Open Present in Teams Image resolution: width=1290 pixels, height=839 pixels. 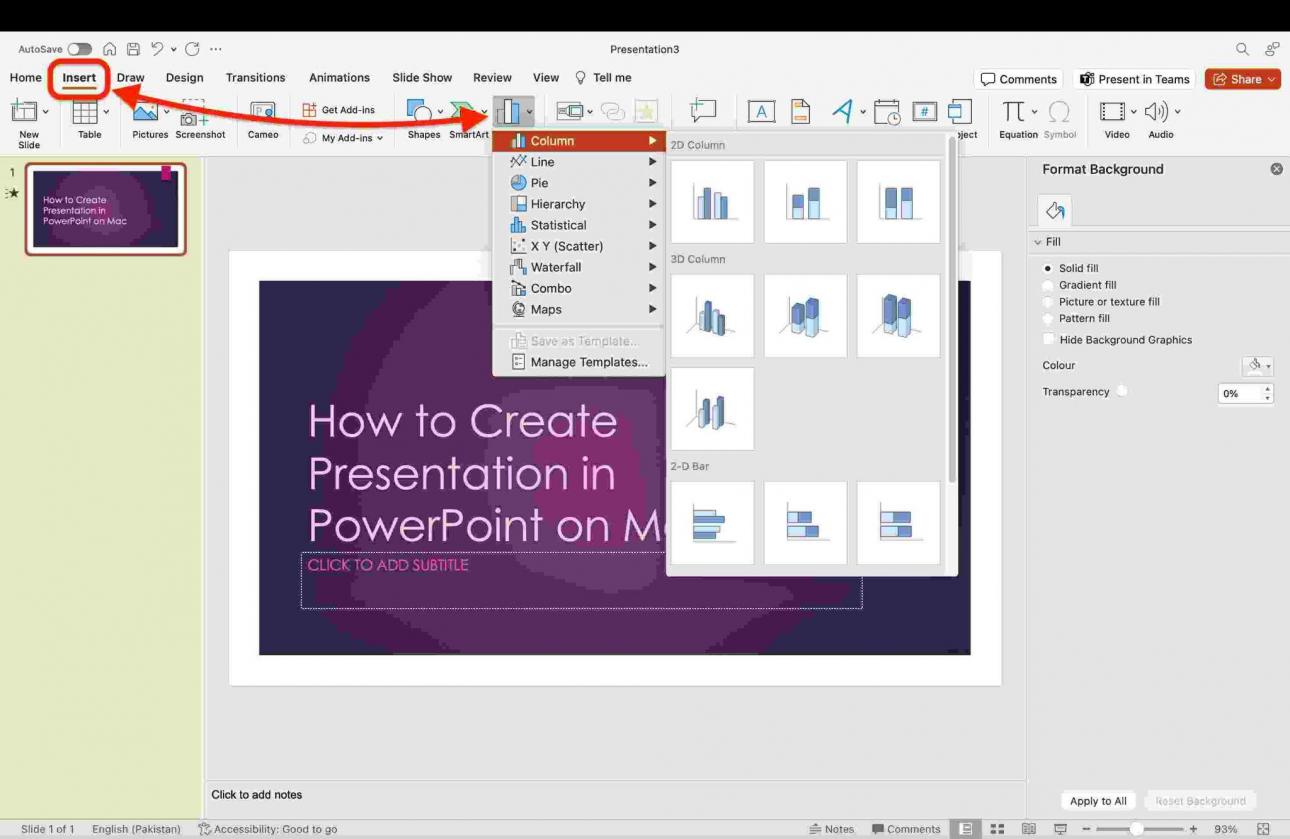(x=1134, y=78)
